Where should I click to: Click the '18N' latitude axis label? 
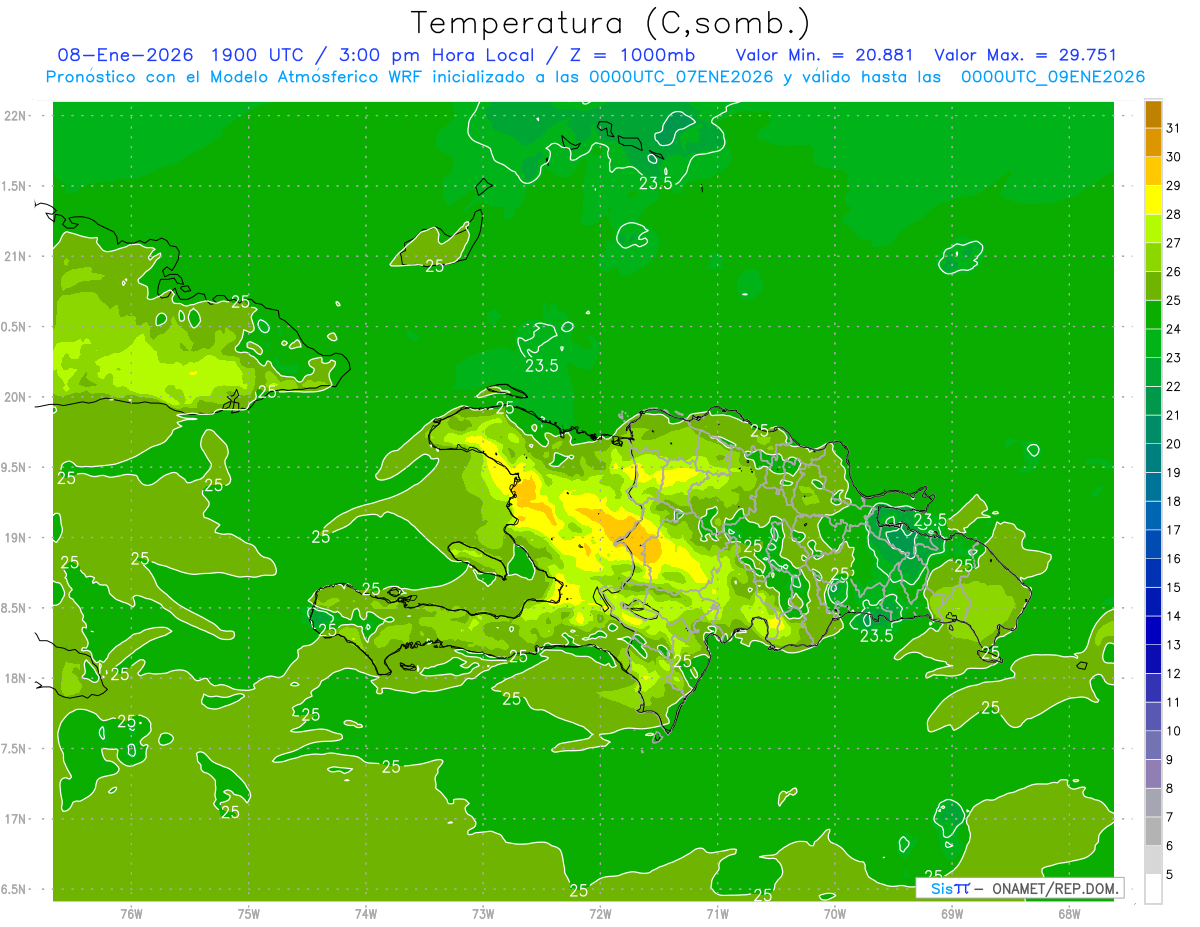click(16, 678)
